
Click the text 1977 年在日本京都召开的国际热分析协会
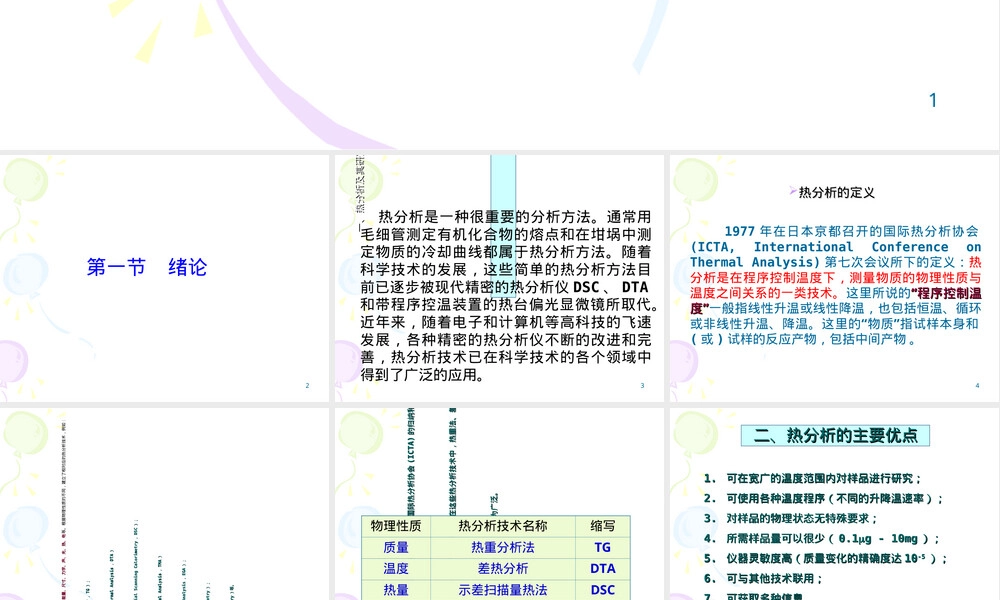pyautogui.click(x=851, y=231)
